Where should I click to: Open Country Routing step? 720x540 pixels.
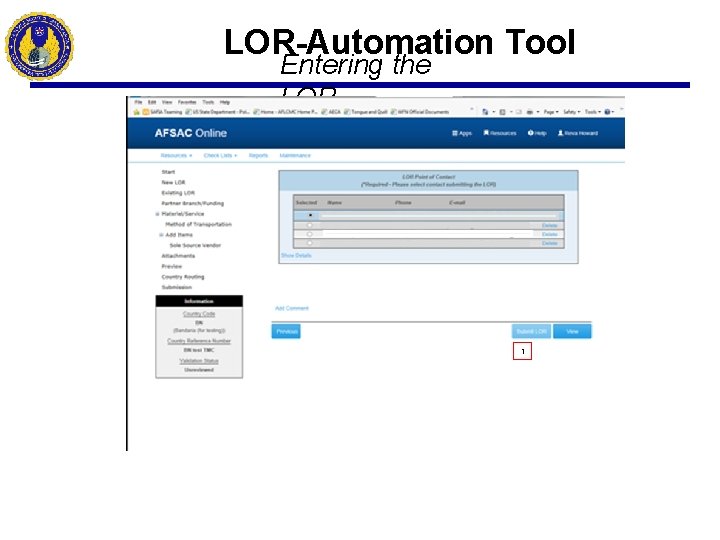coord(183,277)
